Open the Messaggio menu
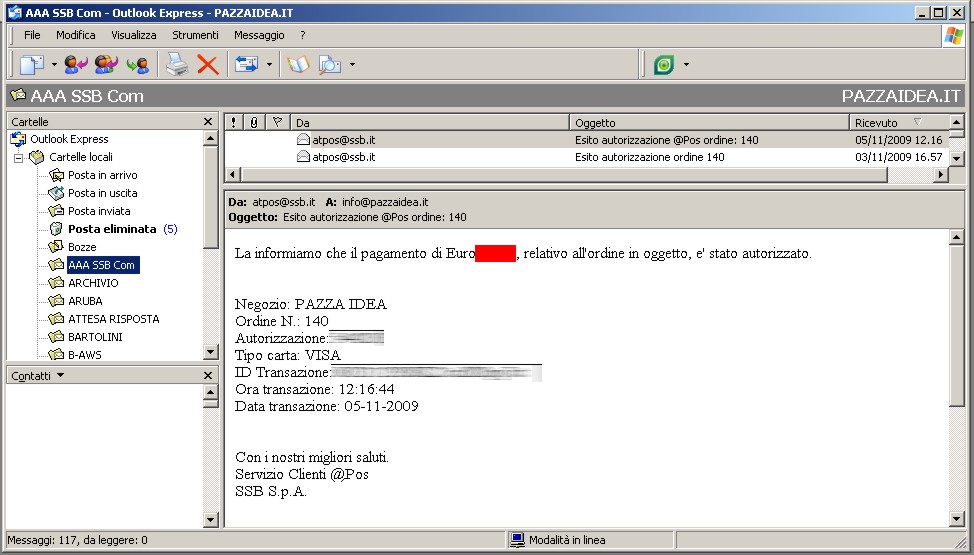 pos(259,35)
